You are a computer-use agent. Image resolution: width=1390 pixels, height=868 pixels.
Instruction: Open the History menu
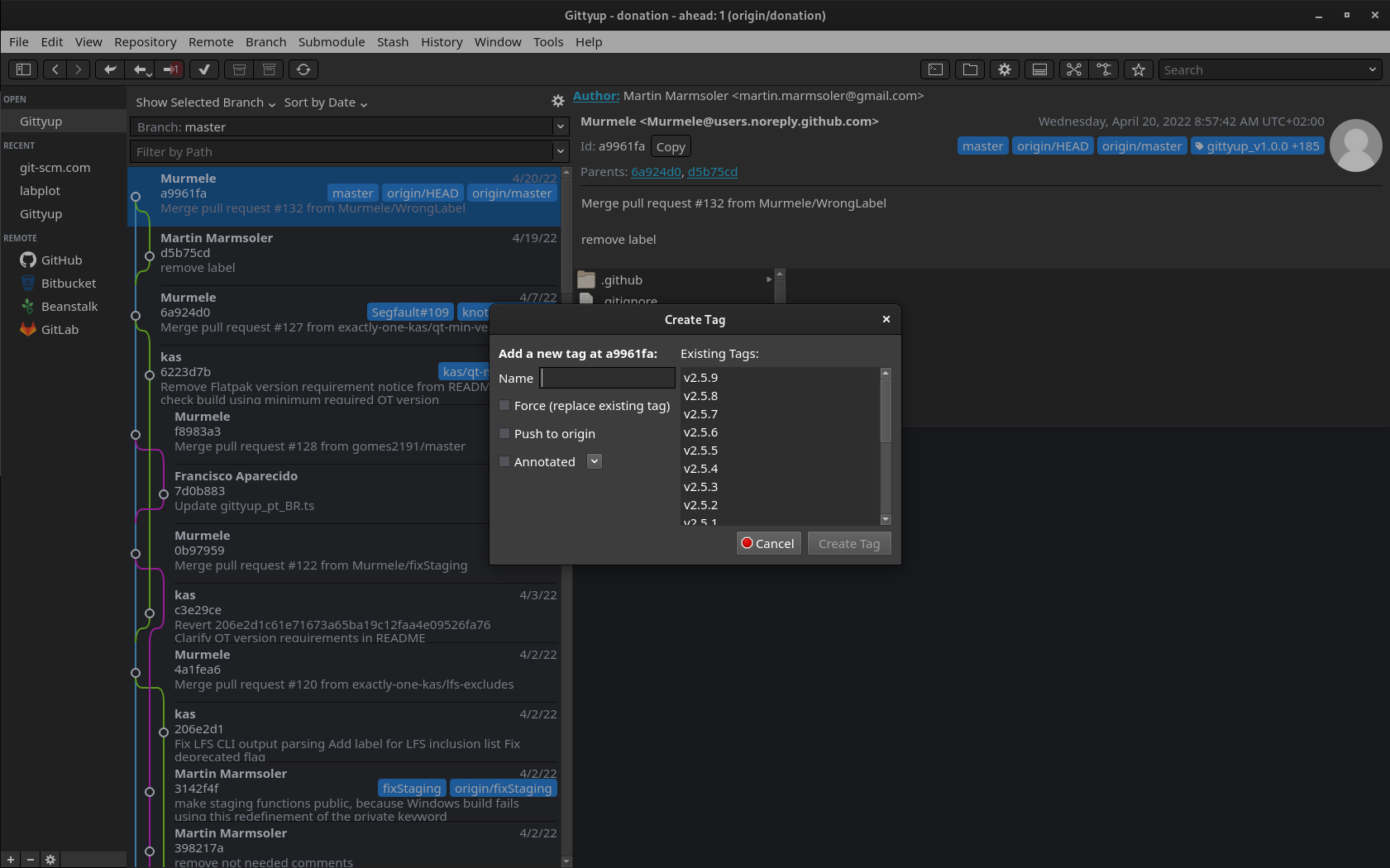442,41
